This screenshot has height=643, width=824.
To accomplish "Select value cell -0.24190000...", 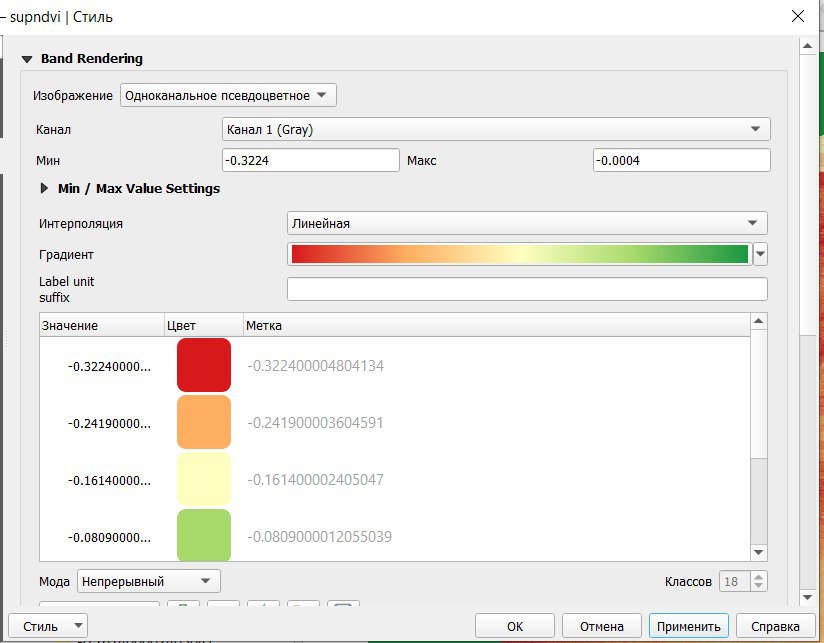I will [x=109, y=423].
